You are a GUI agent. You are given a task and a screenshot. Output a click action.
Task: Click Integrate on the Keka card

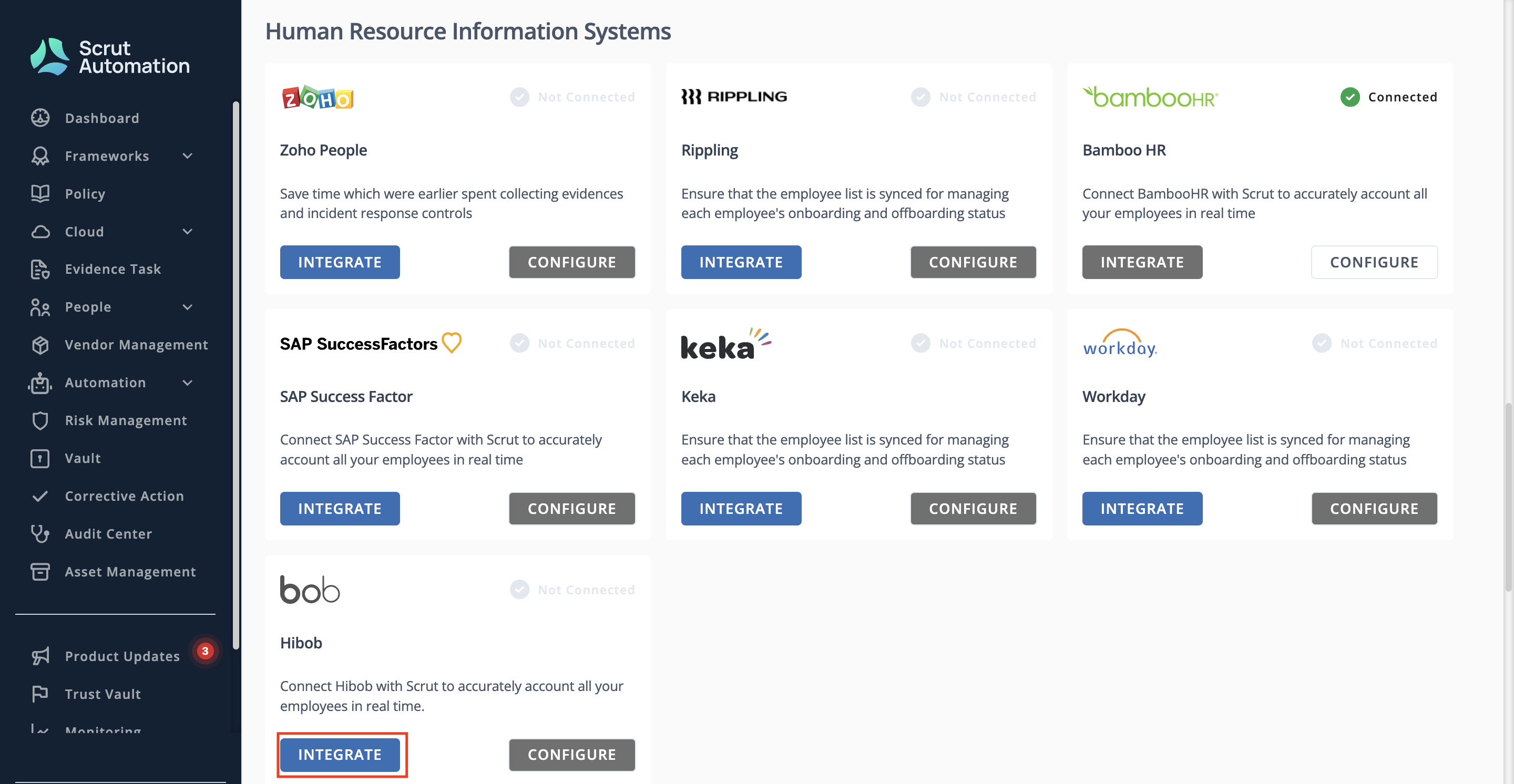[741, 509]
